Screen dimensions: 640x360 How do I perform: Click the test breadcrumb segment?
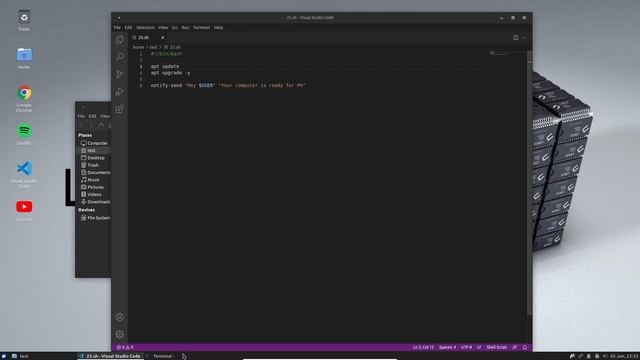(x=153, y=47)
